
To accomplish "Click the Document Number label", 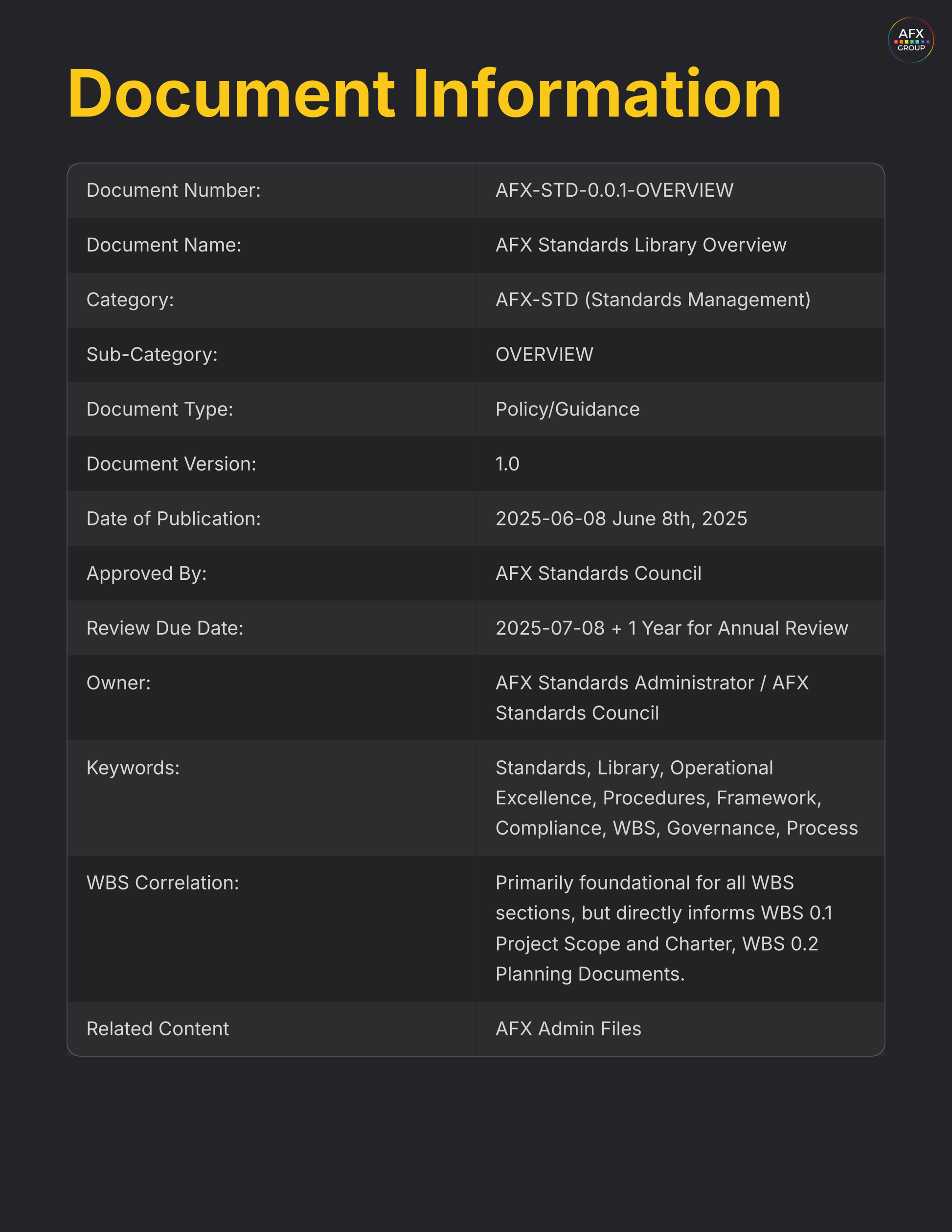I will point(174,191).
